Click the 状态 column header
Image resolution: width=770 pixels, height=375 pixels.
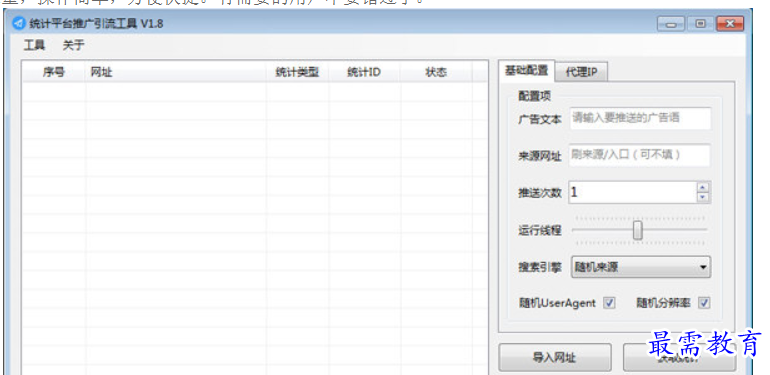point(436,72)
